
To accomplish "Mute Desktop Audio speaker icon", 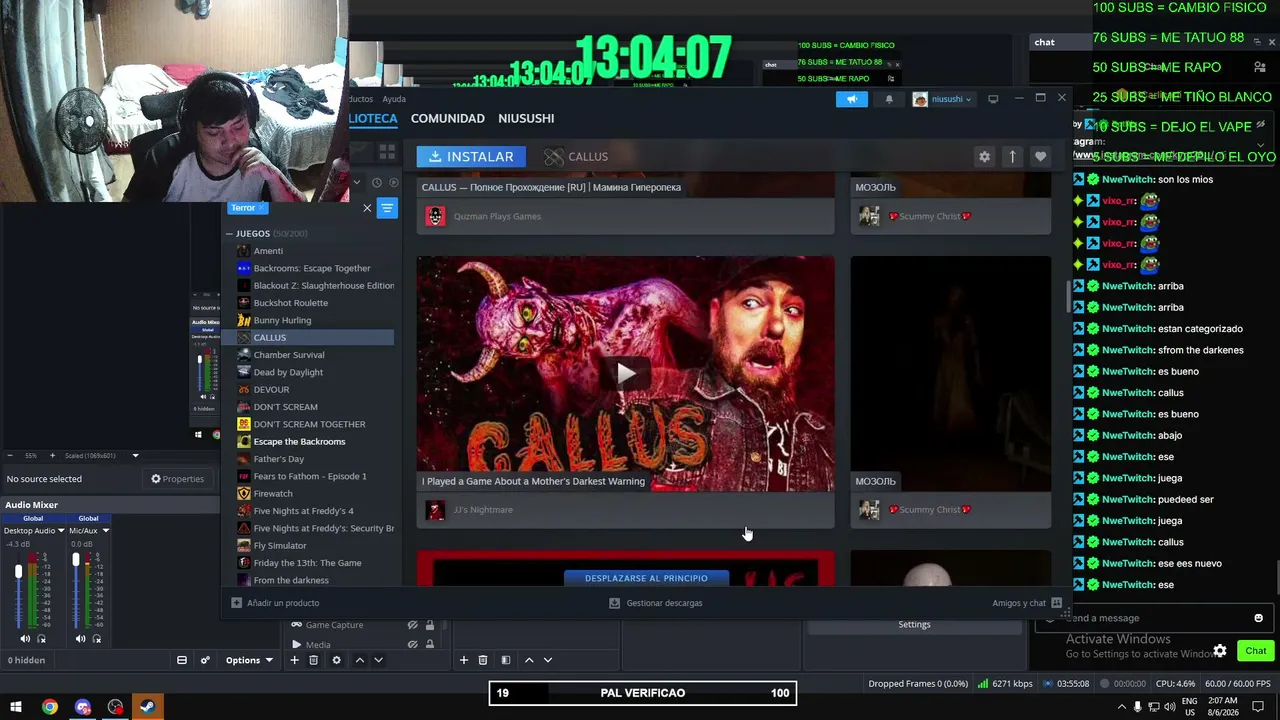I will (x=25, y=639).
